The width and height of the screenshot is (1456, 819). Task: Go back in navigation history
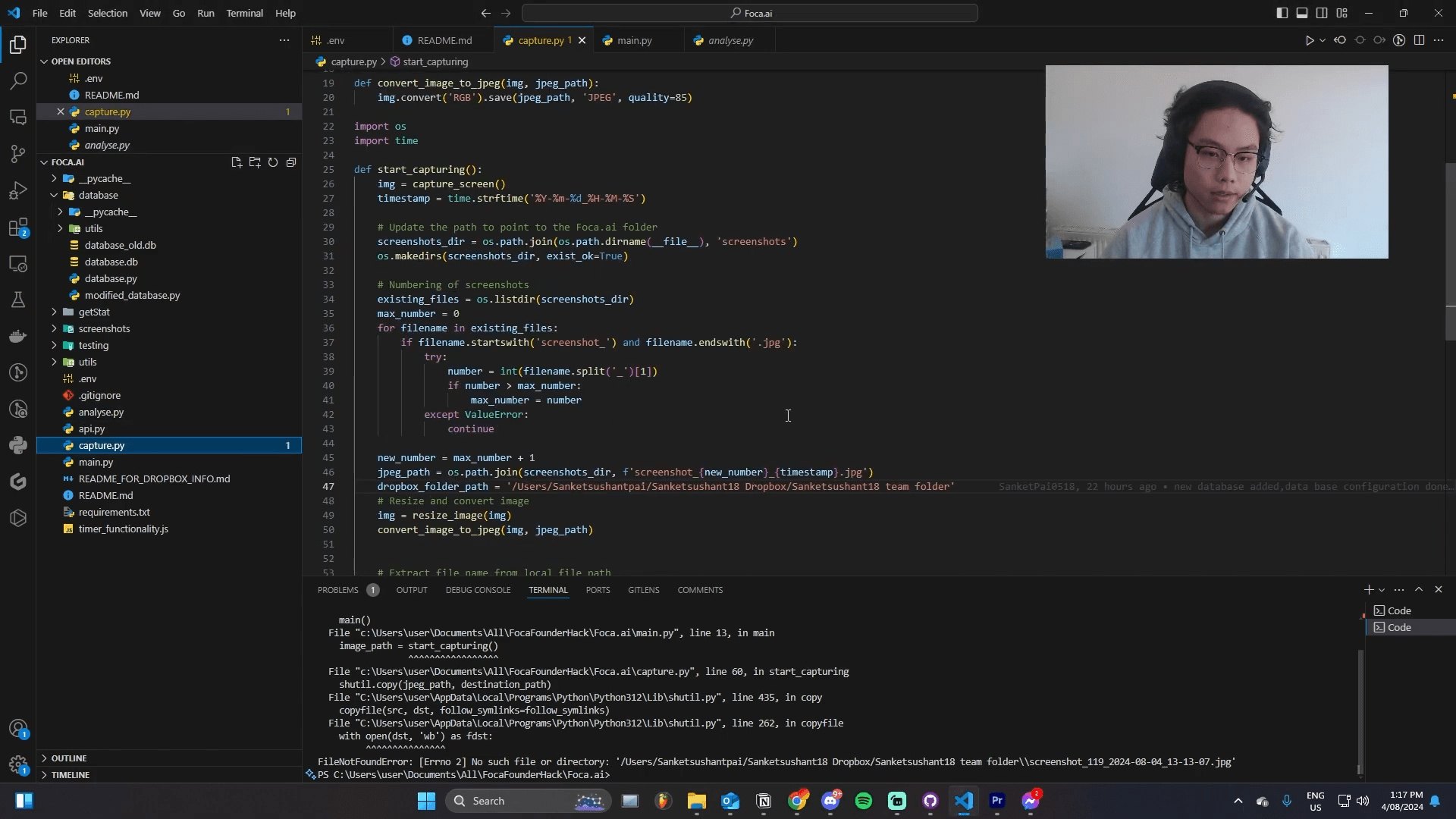click(486, 13)
